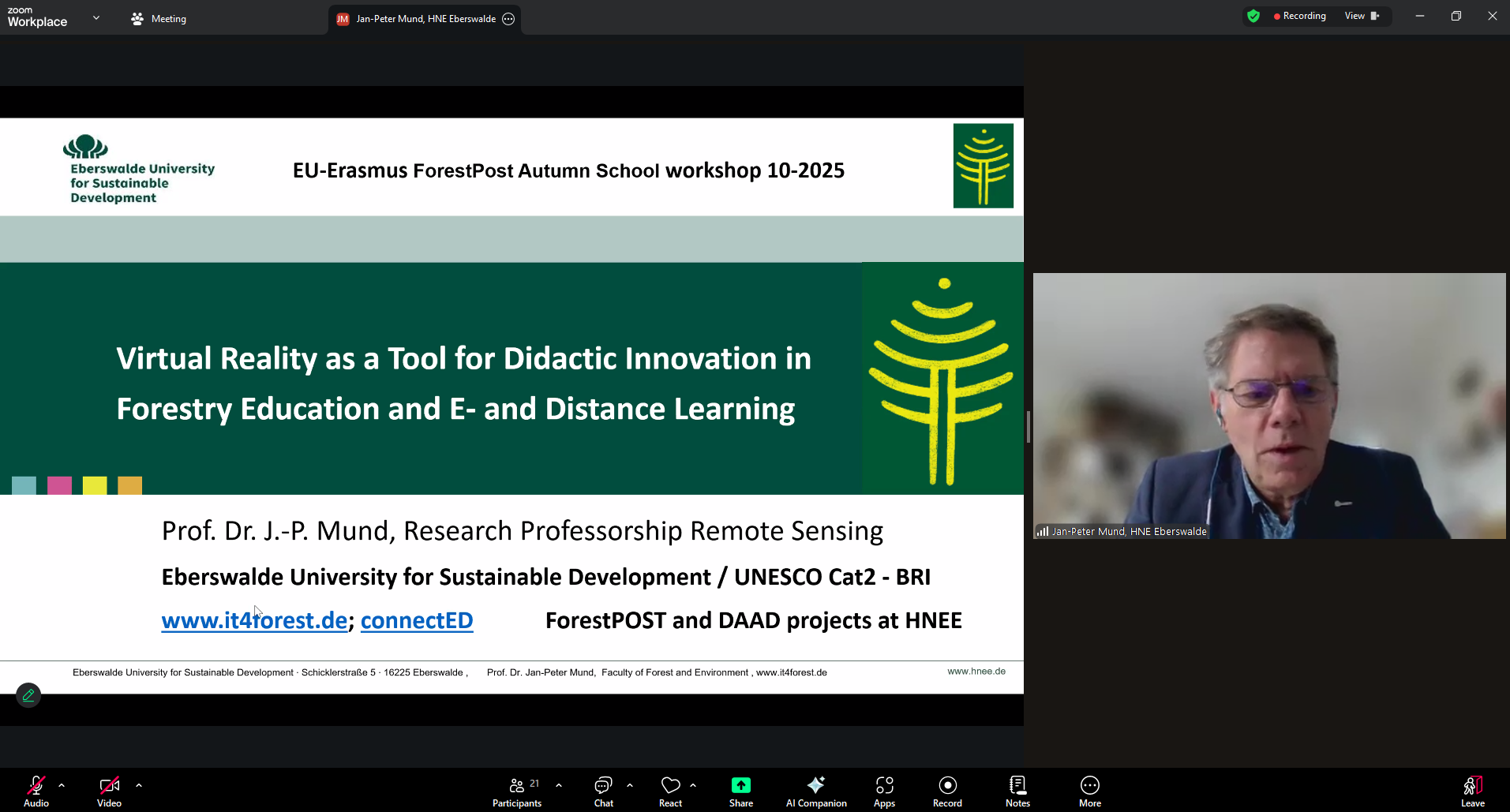Open Notes in the meeting toolbar
The height and width of the screenshot is (812, 1510).
[1017, 791]
